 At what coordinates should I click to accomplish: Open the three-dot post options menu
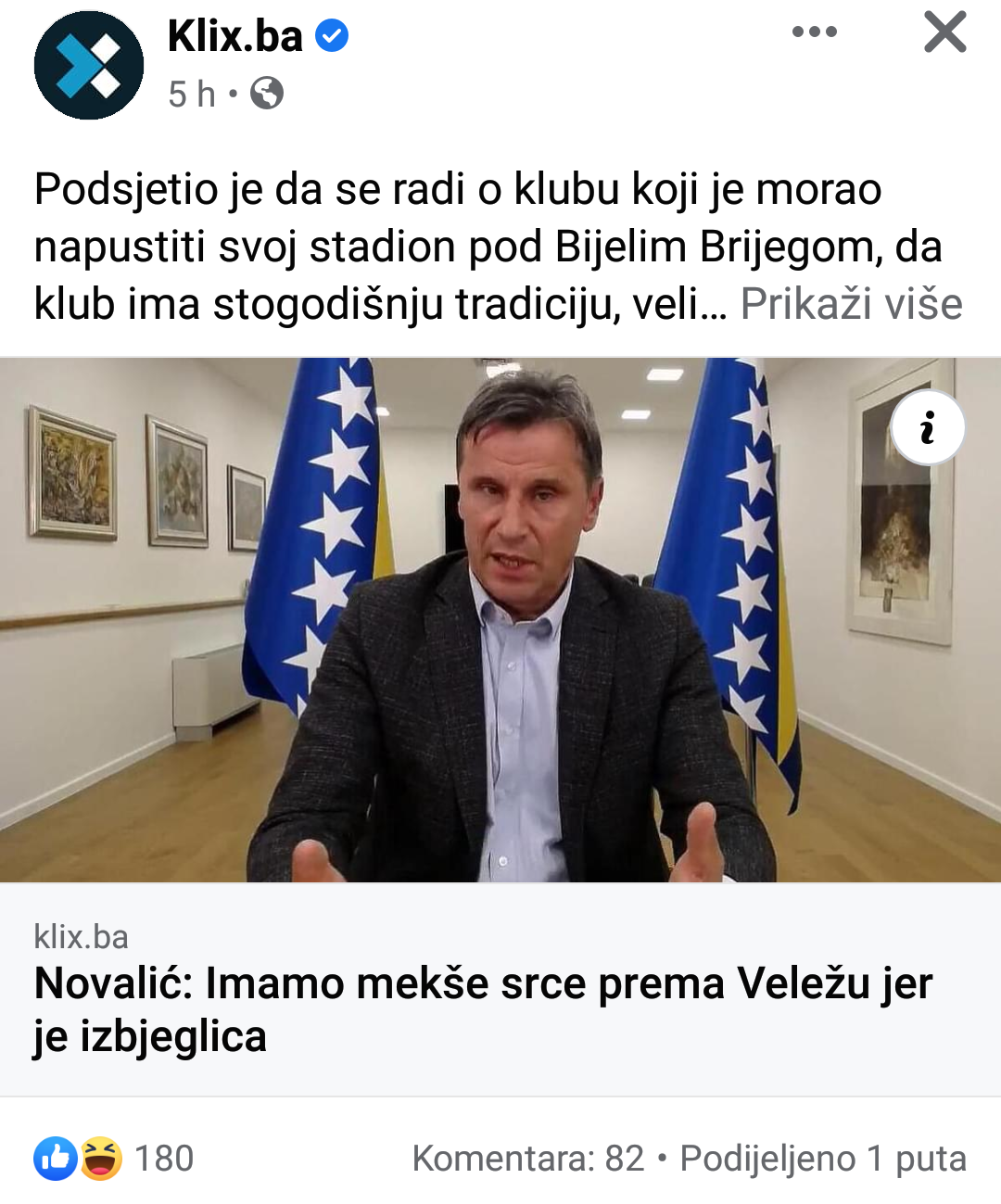pyautogui.click(x=815, y=32)
